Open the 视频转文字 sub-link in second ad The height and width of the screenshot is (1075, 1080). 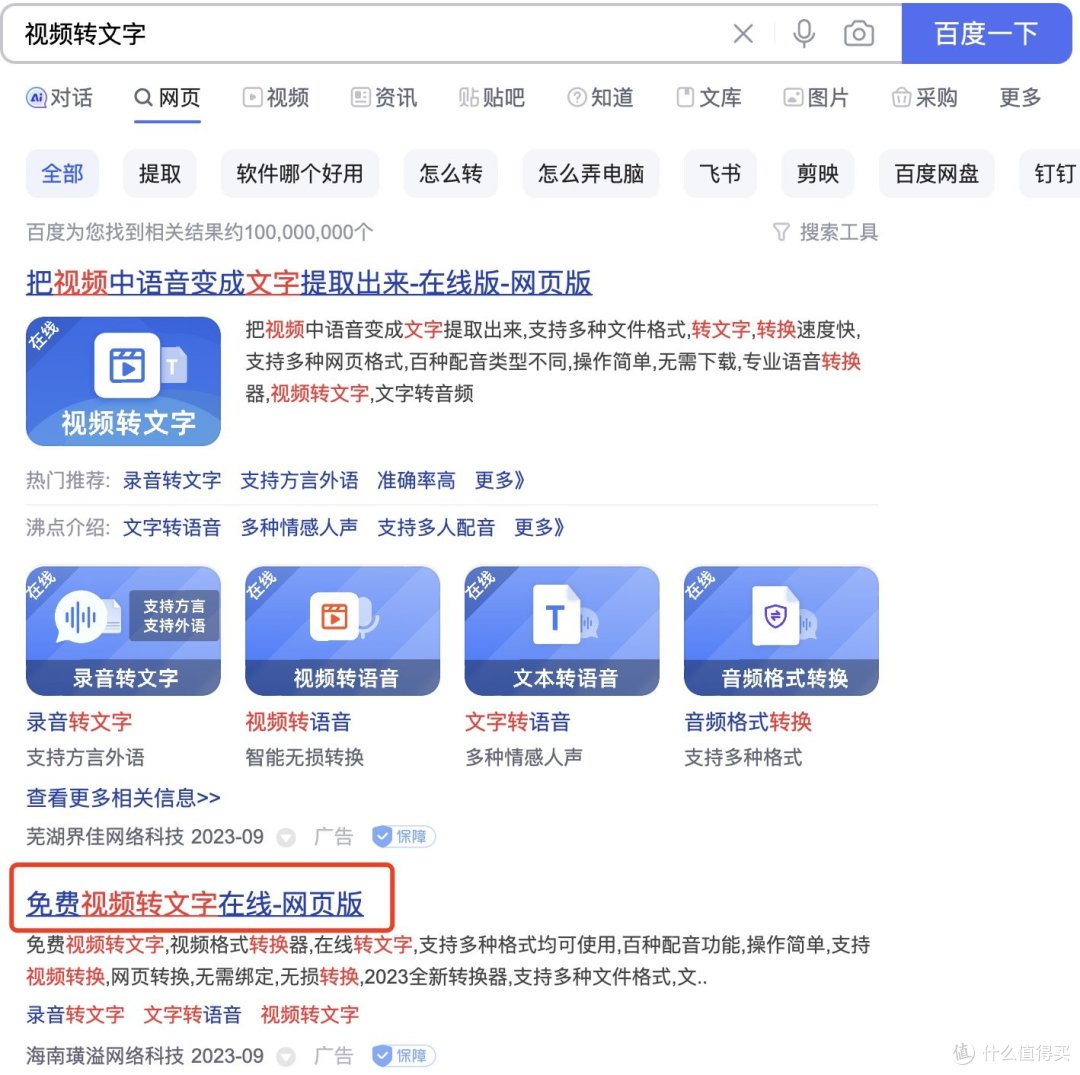click(309, 1014)
